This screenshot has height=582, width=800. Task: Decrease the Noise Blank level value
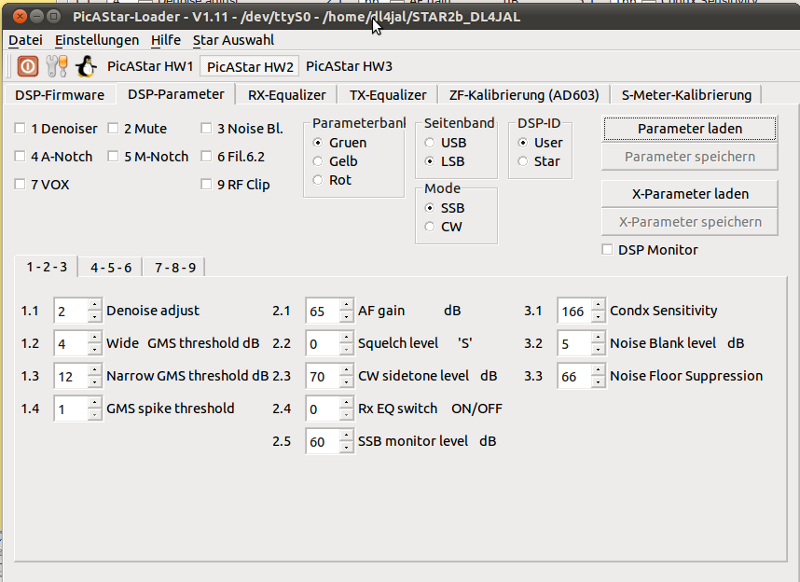pyautogui.click(x=598, y=349)
